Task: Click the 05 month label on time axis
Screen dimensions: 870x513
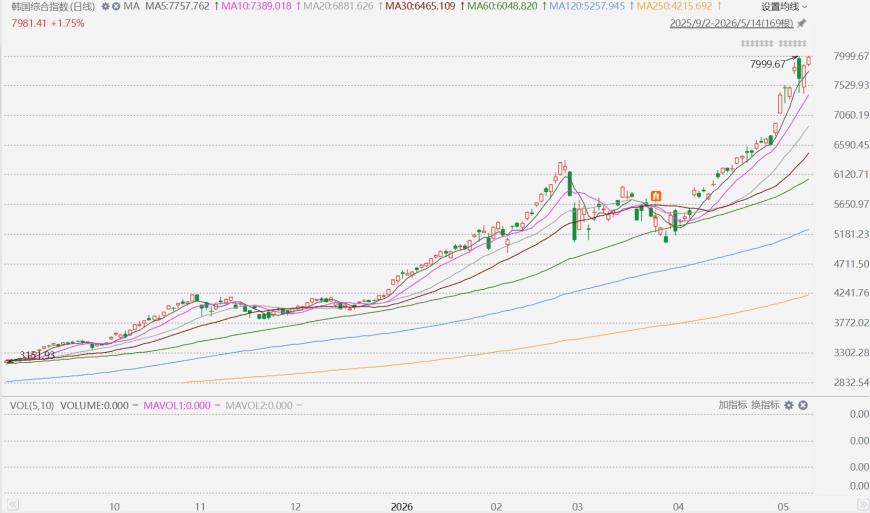Action: 783,506
